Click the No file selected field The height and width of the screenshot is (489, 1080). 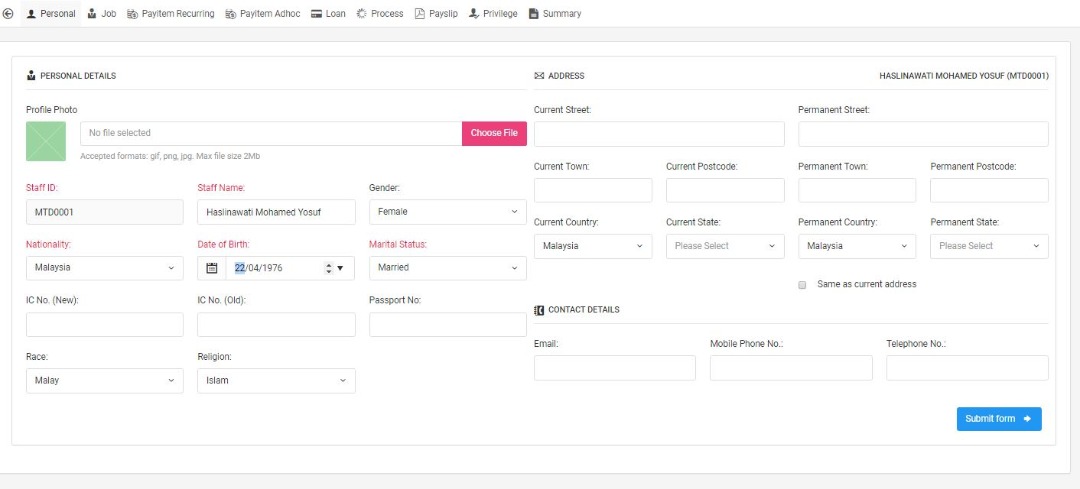pyautogui.click(x=271, y=134)
